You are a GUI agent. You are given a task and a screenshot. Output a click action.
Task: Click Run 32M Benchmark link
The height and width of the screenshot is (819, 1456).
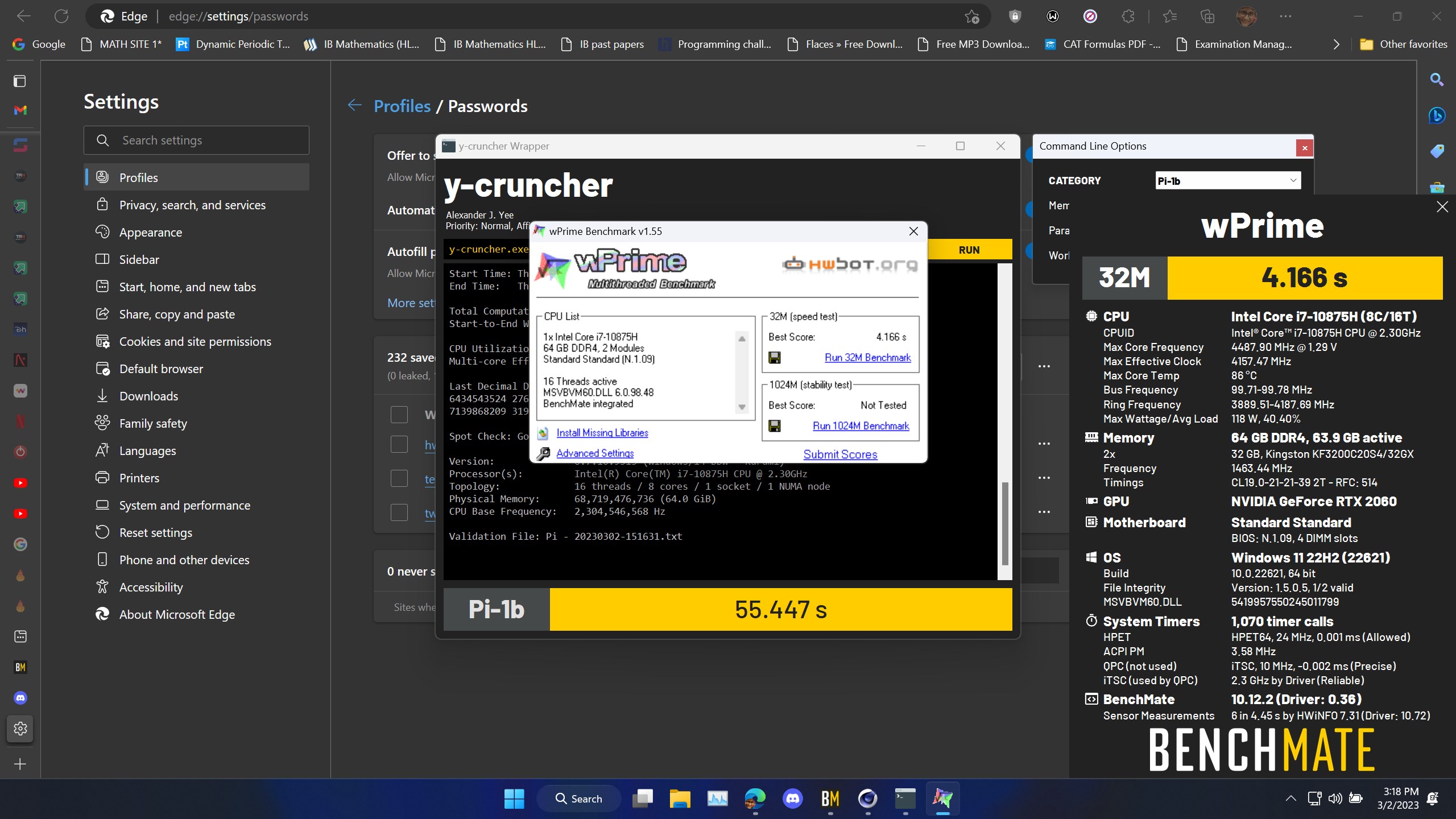click(x=867, y=358)
